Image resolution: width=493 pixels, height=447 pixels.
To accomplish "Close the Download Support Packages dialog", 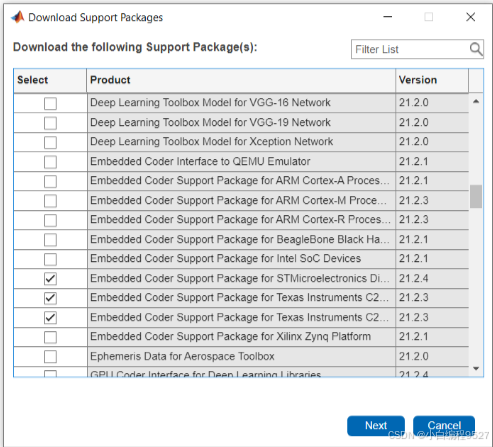I will tap(471, 17).
